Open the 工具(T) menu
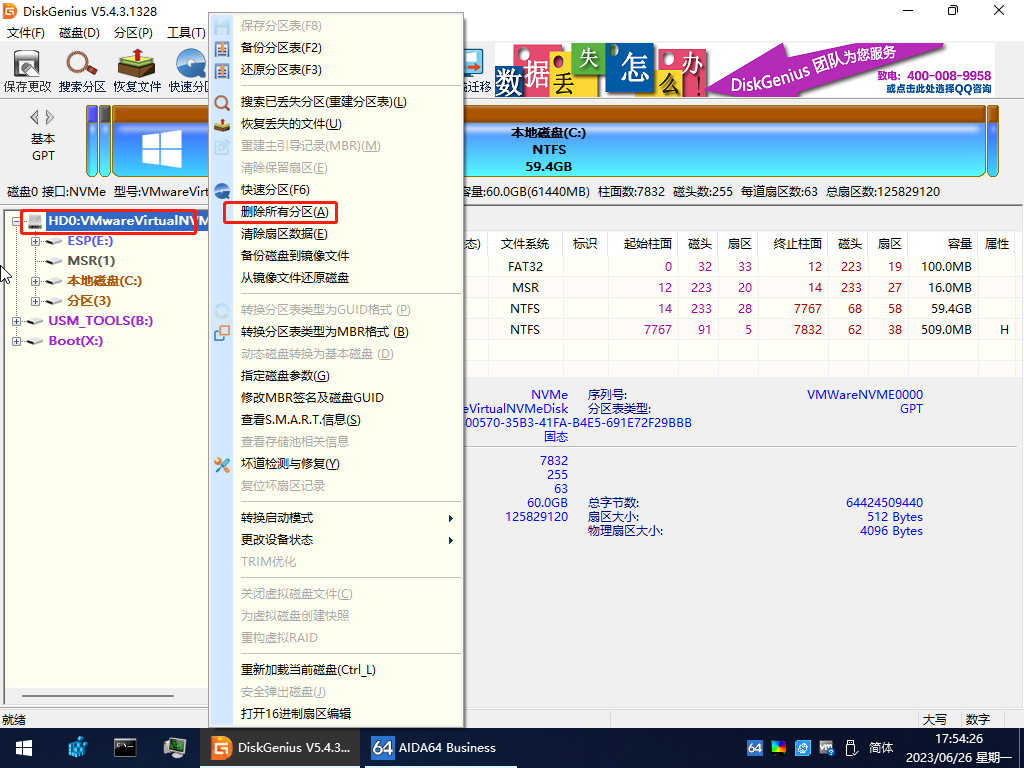This screenshot has height=768, width=1024. coord(186,33)
